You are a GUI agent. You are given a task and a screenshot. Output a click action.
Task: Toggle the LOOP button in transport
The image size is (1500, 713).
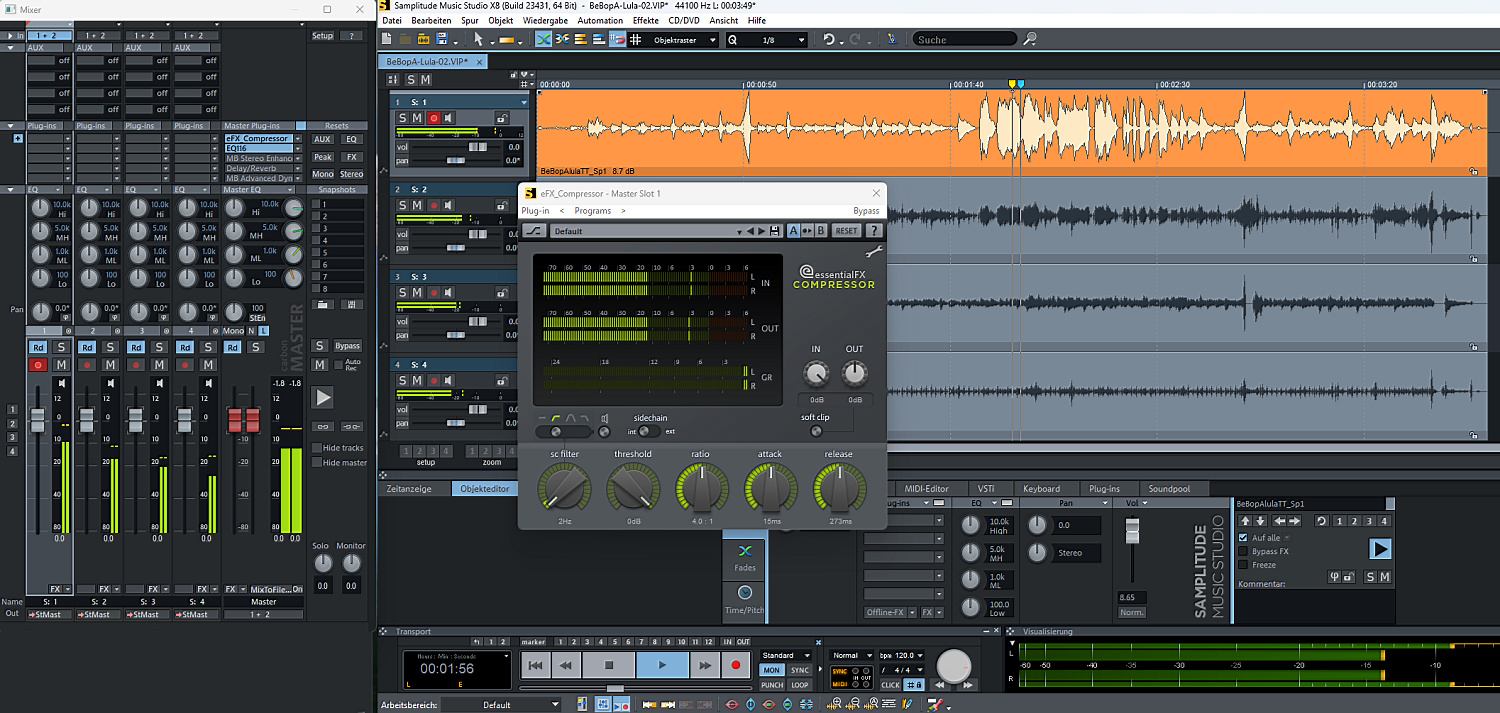800,685
